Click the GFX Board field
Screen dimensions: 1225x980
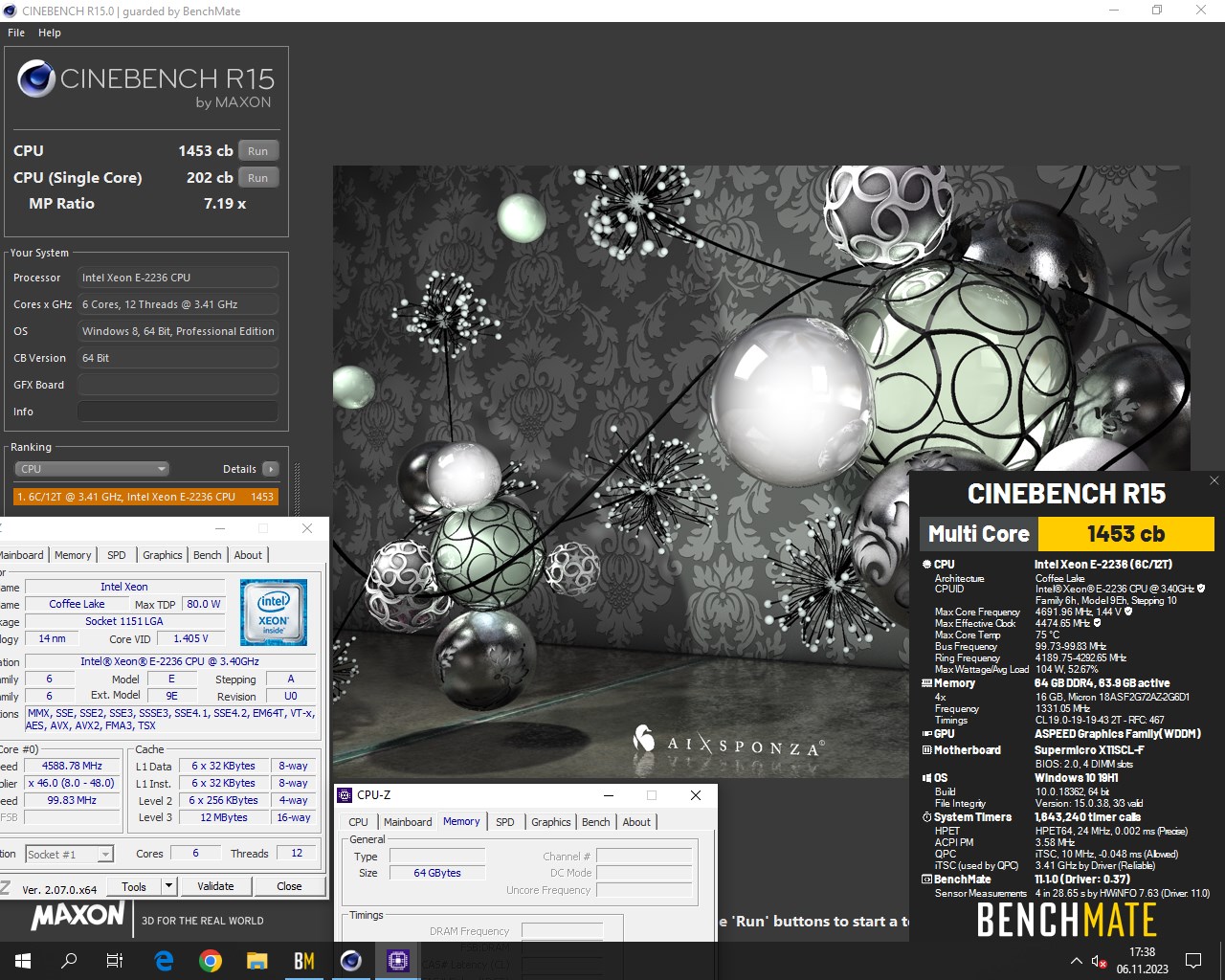(x=178, y=385)
